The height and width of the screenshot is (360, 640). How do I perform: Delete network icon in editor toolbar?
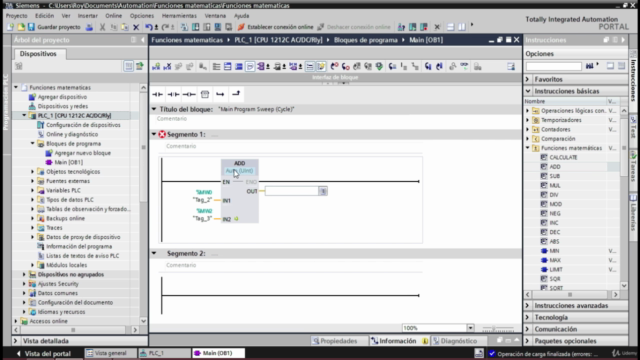pyautogui.click(x=167, y=66)
